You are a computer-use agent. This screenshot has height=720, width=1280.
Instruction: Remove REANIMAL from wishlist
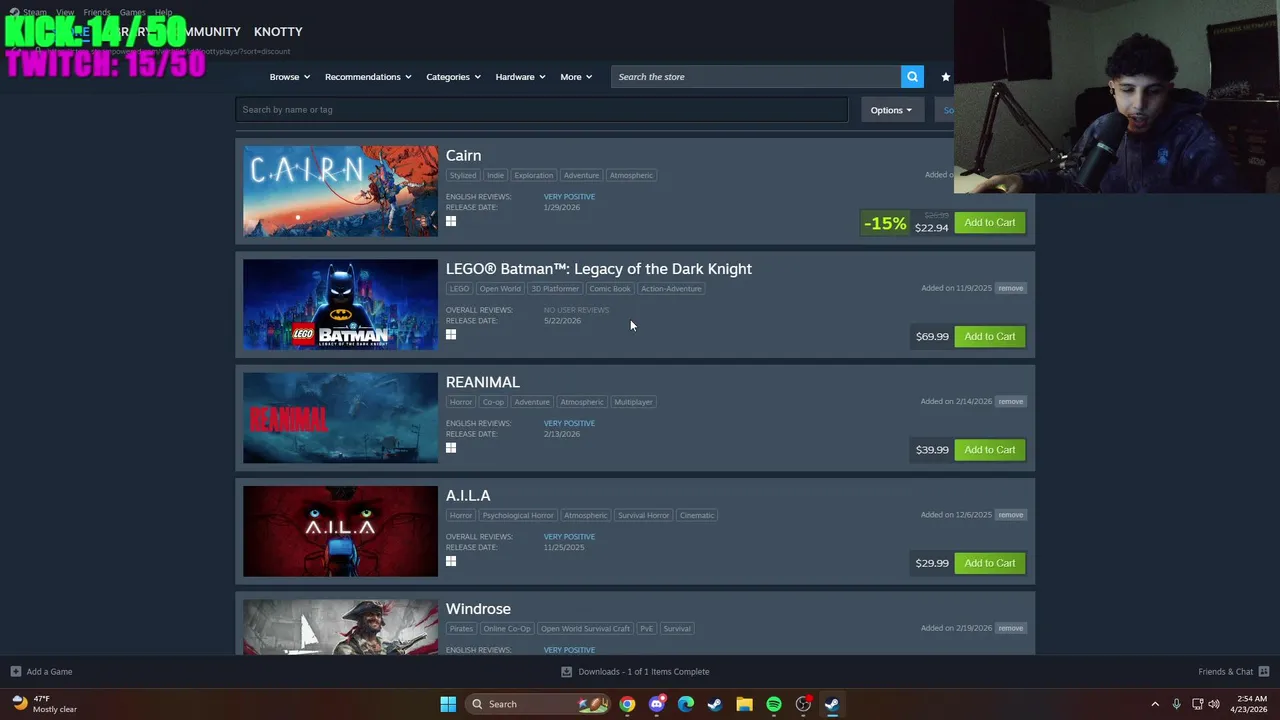(1010, 401)
